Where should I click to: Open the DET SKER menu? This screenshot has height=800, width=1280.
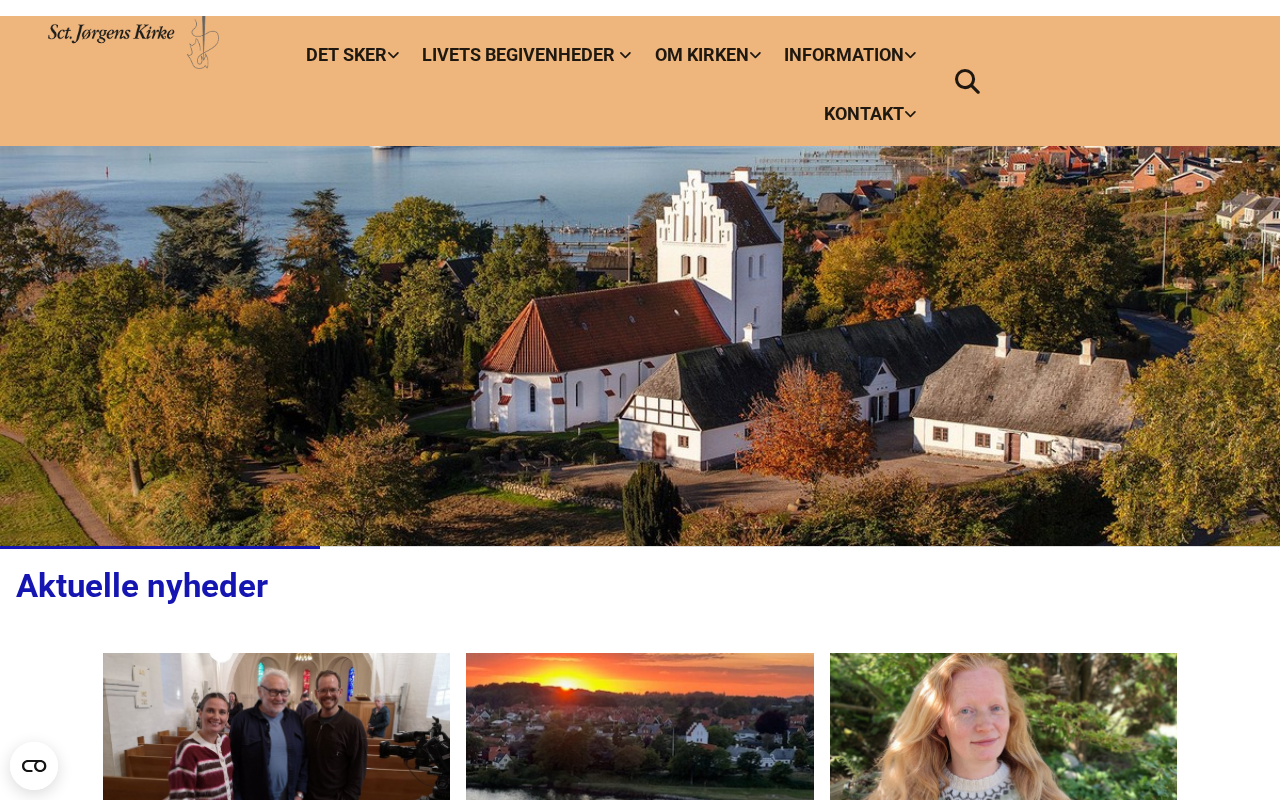point(346,55)
